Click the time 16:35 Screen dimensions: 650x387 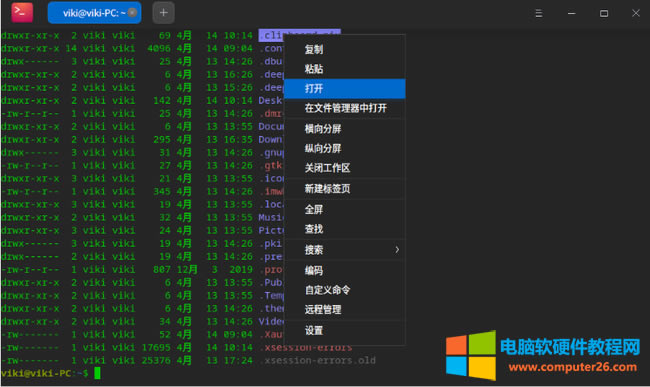pos(238,140)
